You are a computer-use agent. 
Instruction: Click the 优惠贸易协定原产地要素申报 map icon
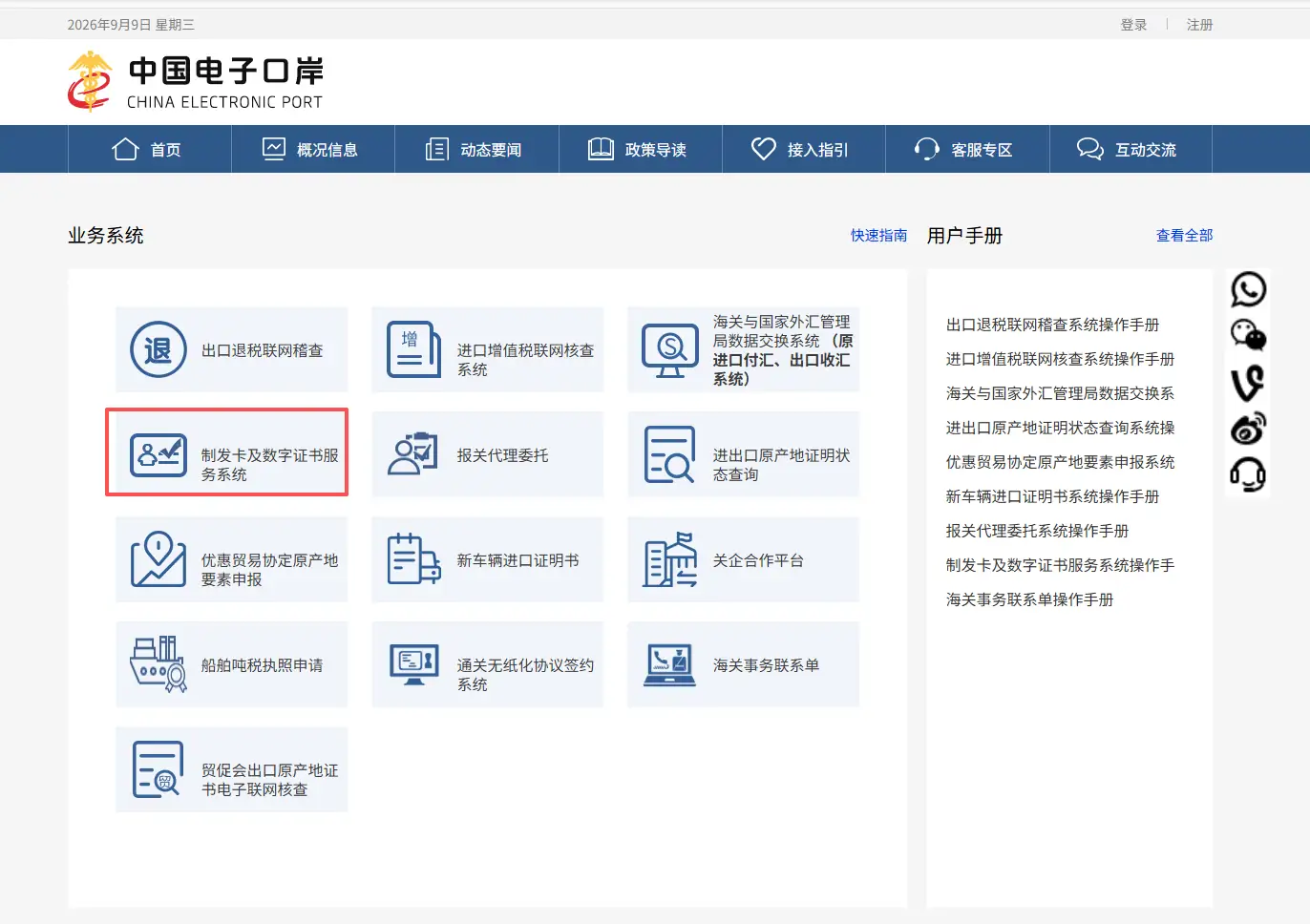click(x=158, y=559)
